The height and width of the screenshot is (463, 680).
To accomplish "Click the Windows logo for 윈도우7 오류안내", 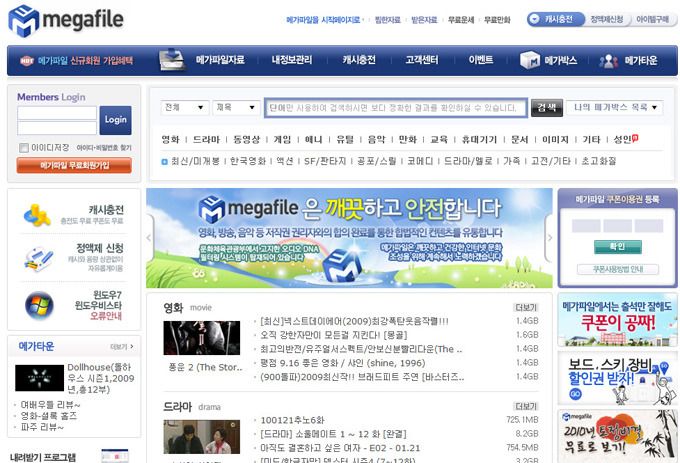I will [39, 305].
